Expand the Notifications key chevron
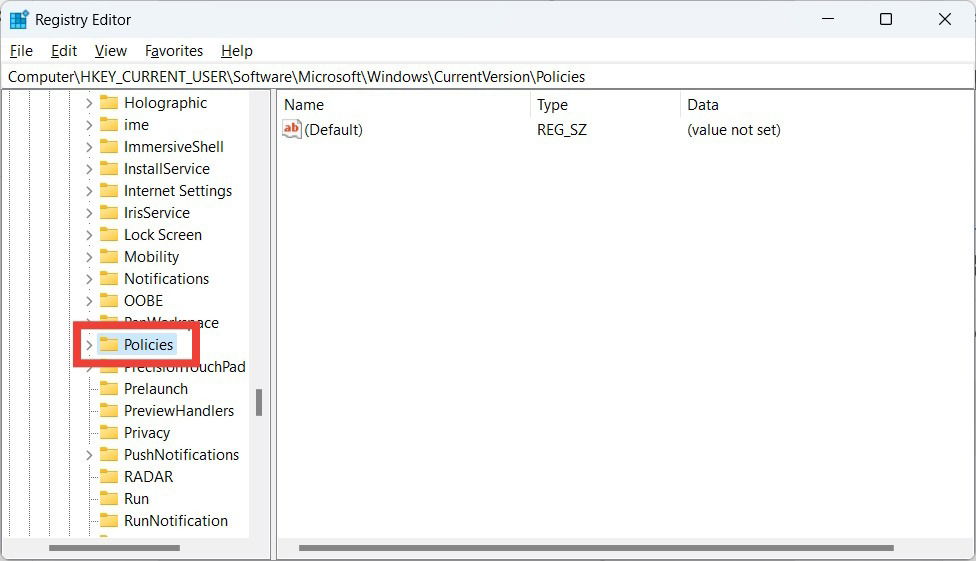Screen dimensions: 976x561 pos(89,278)
